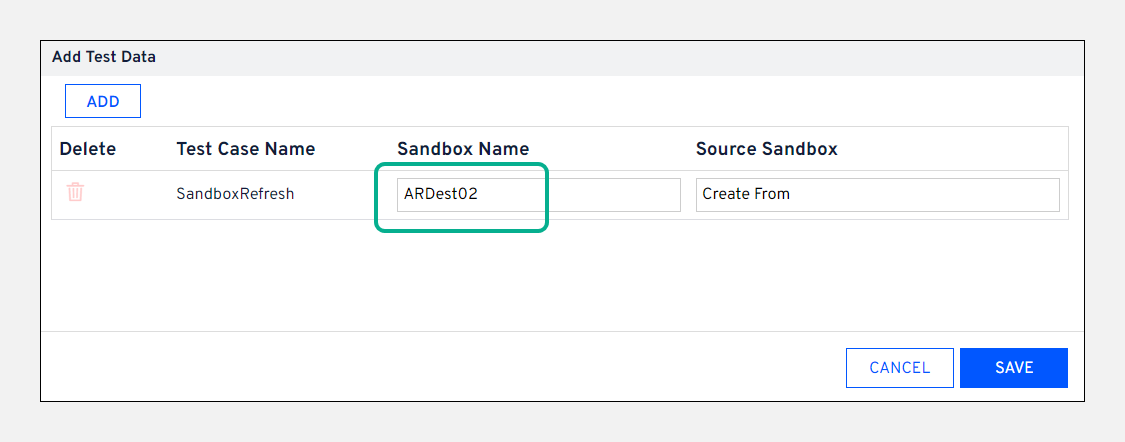Click the Source Sandbox column header

(766, 149)
